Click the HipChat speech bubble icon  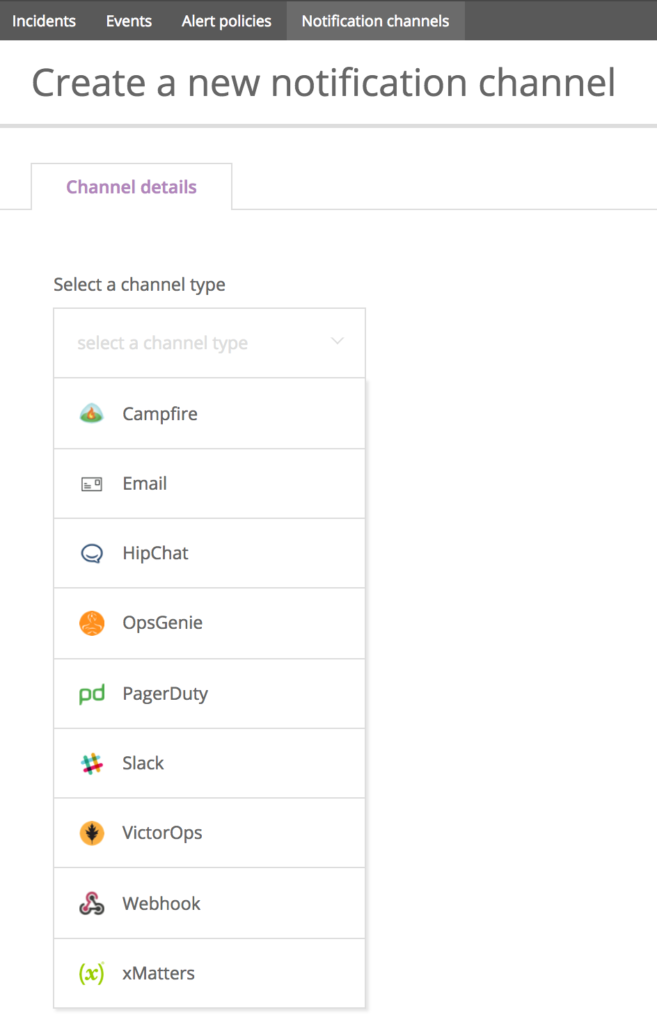point(91,554)
